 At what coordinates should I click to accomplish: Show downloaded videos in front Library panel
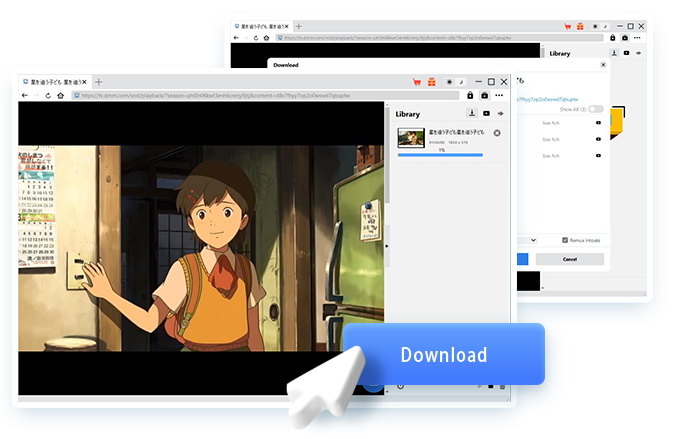486,113
